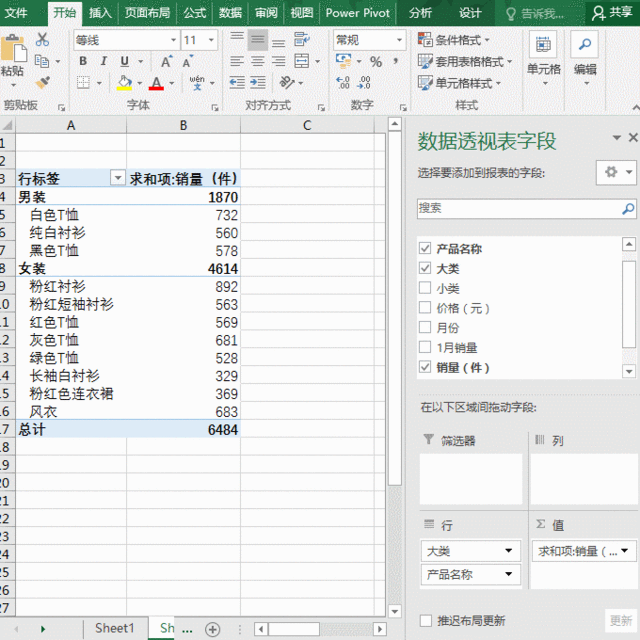Uncheck the 大类 field
The width and height of the screenshot is (640, 640).
pos(425,268)
